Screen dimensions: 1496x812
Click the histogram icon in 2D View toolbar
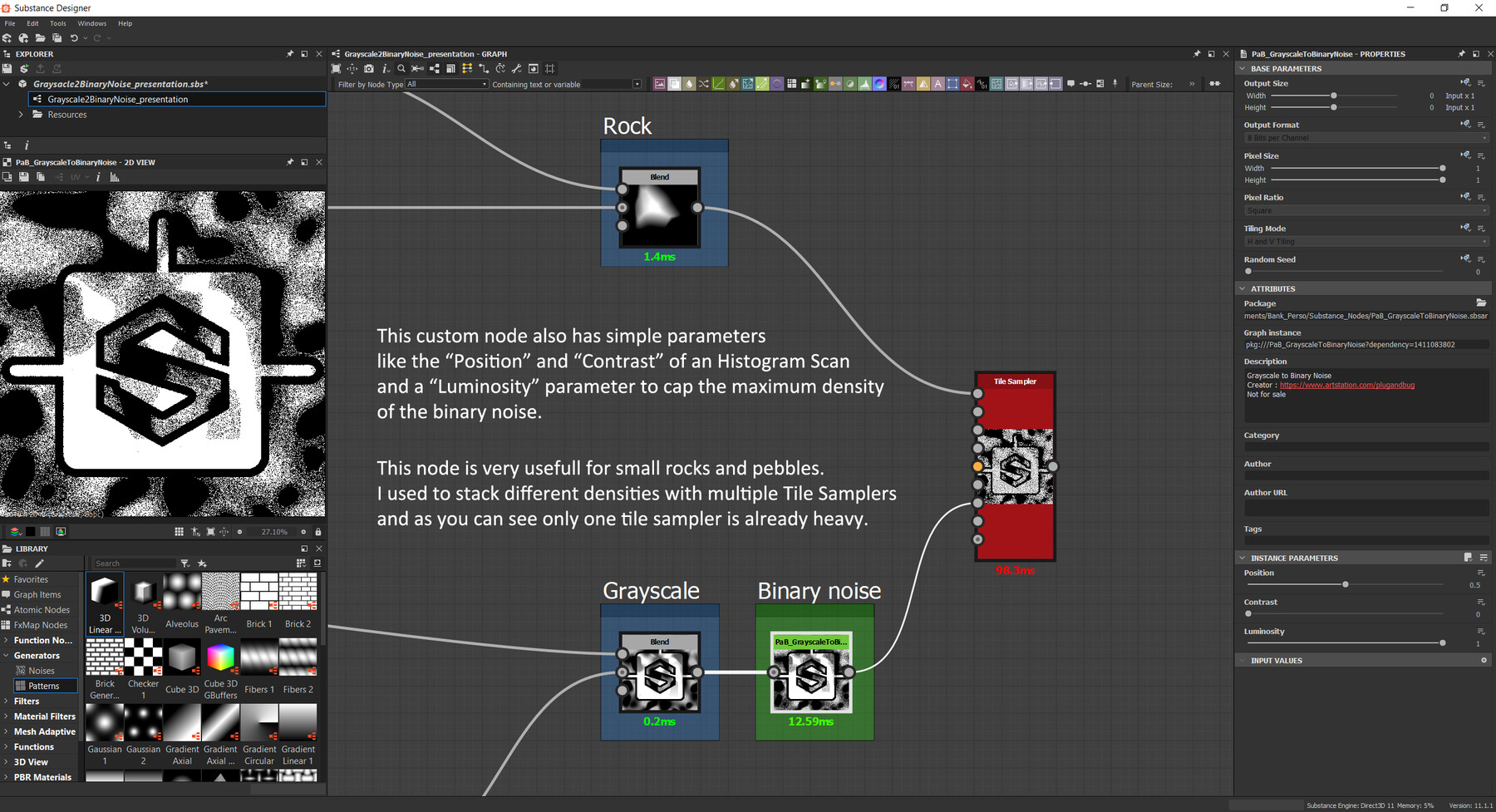(115, 177)
